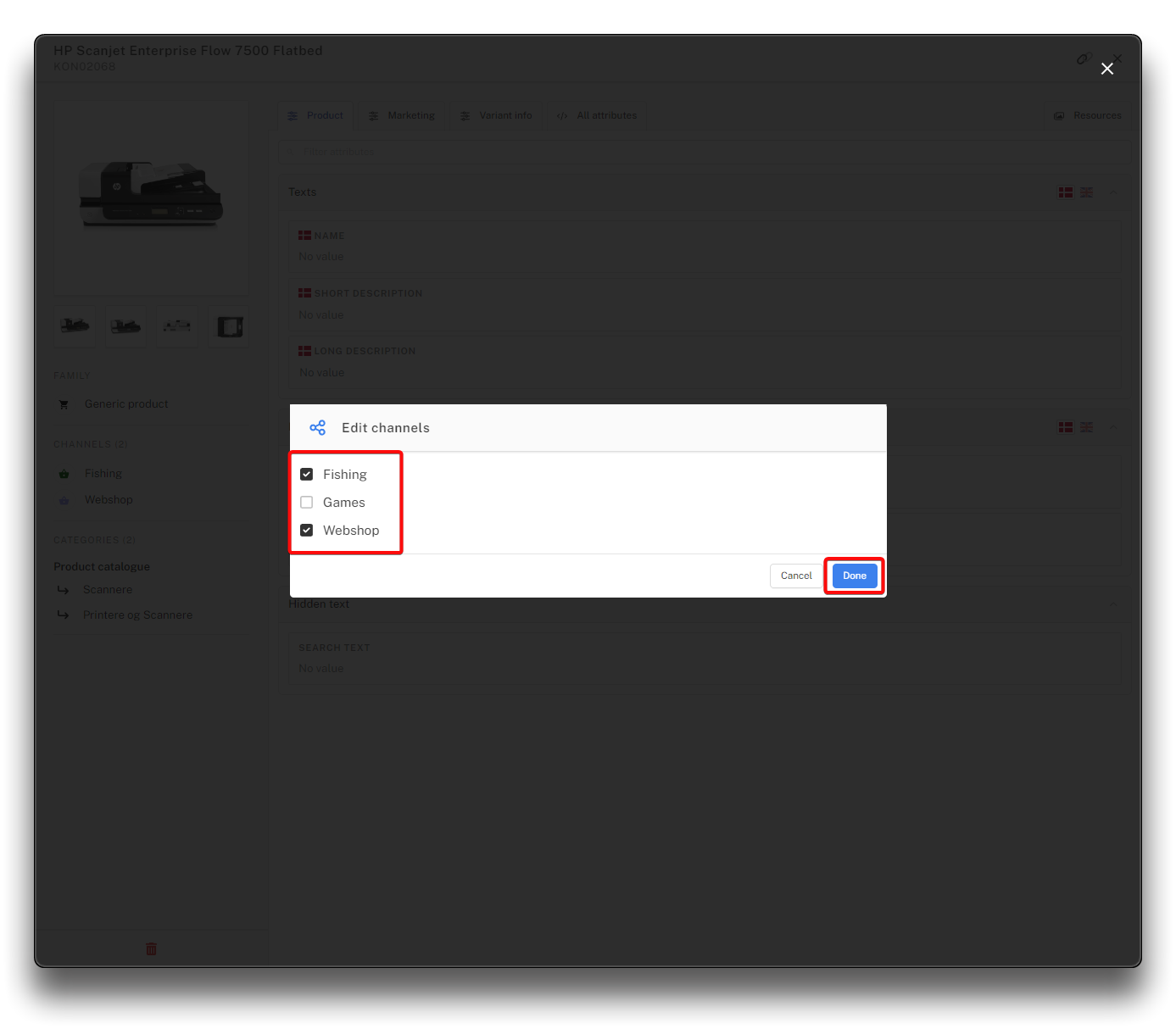Click the Generic product cart icon
Image resolution: width=1176 pixels, height=1029 pixels.
[64, 405]
